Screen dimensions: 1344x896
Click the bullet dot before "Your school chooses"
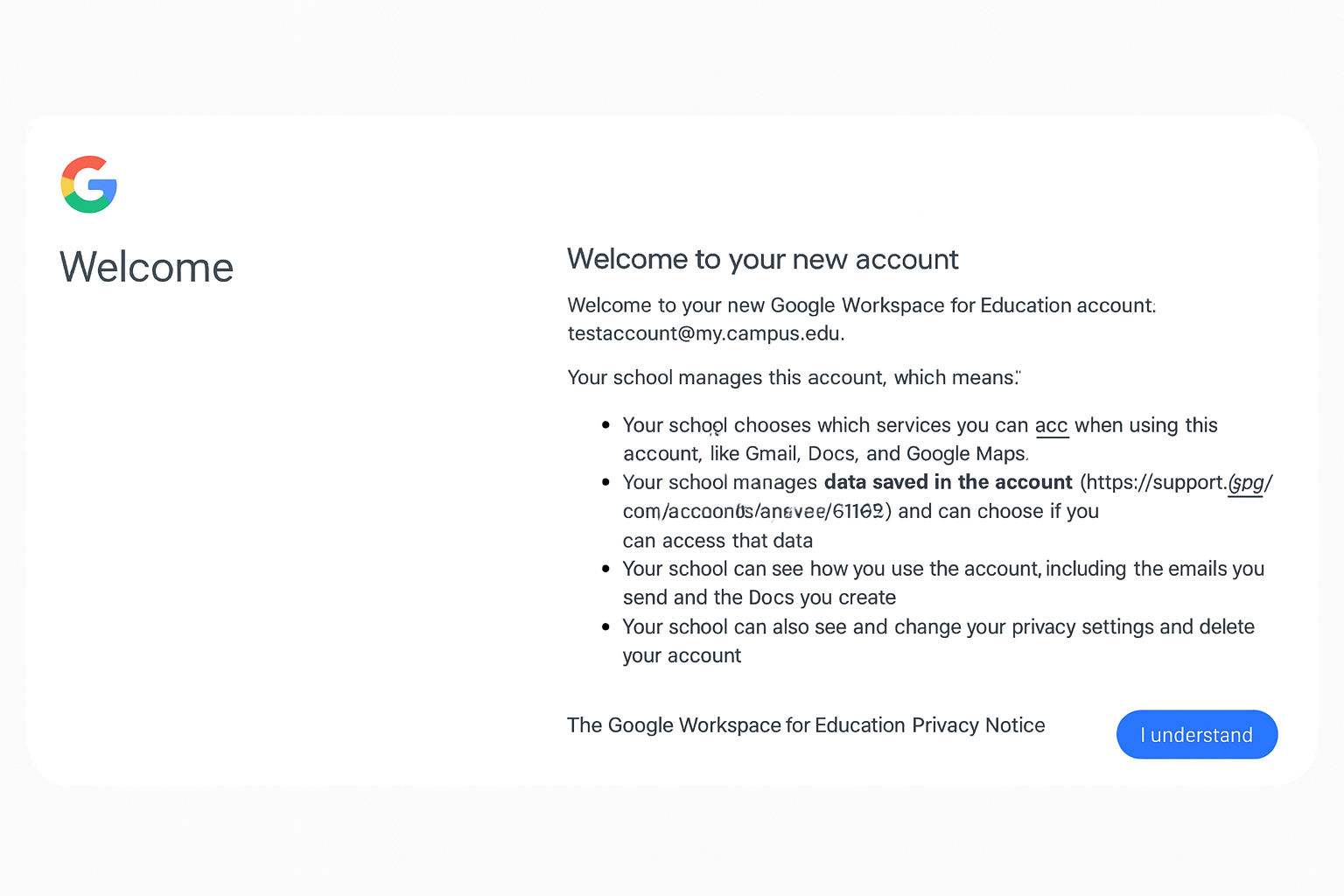[x=605, y=425]
